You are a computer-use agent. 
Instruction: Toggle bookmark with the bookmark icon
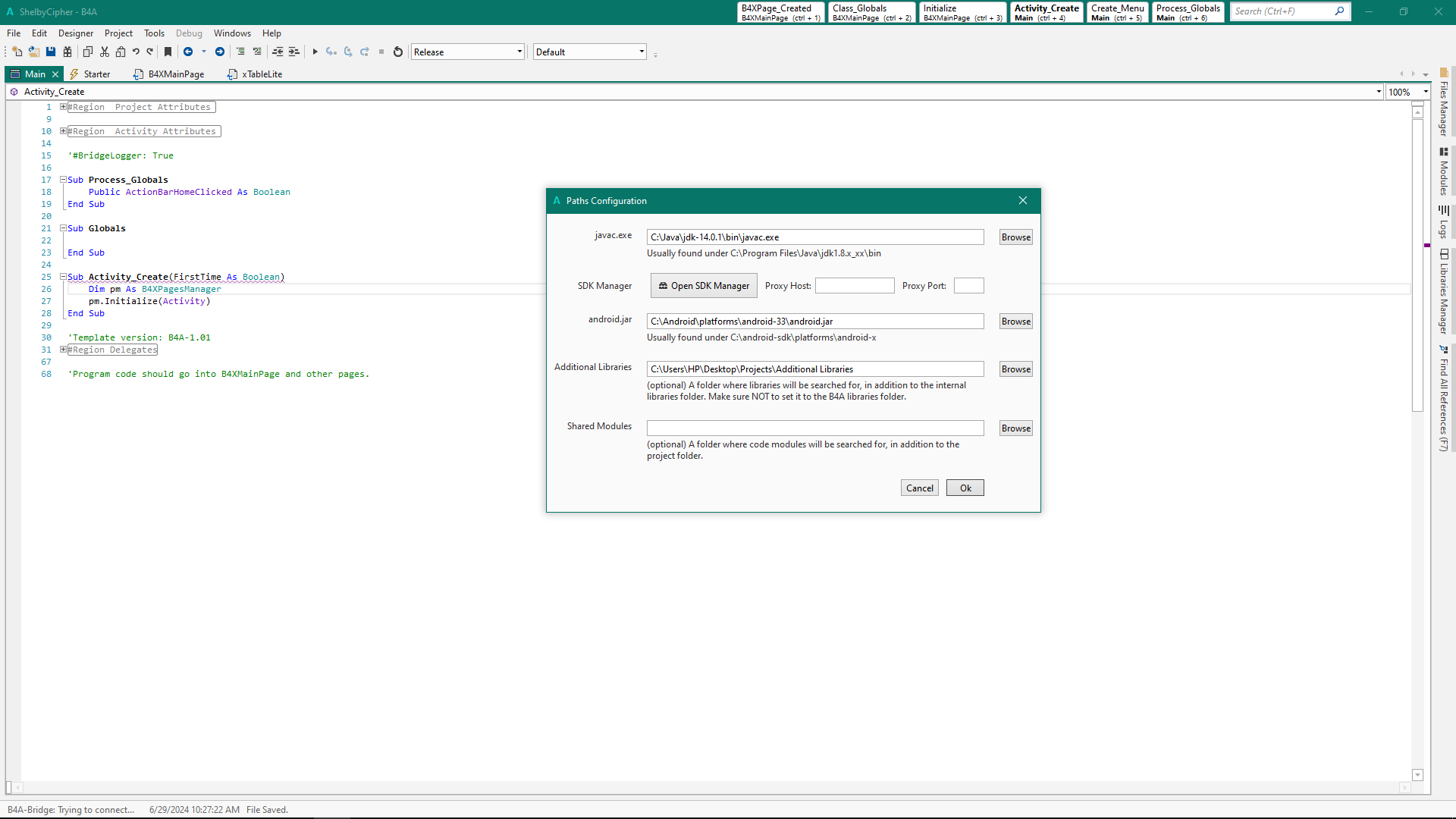tap(168, 52)
